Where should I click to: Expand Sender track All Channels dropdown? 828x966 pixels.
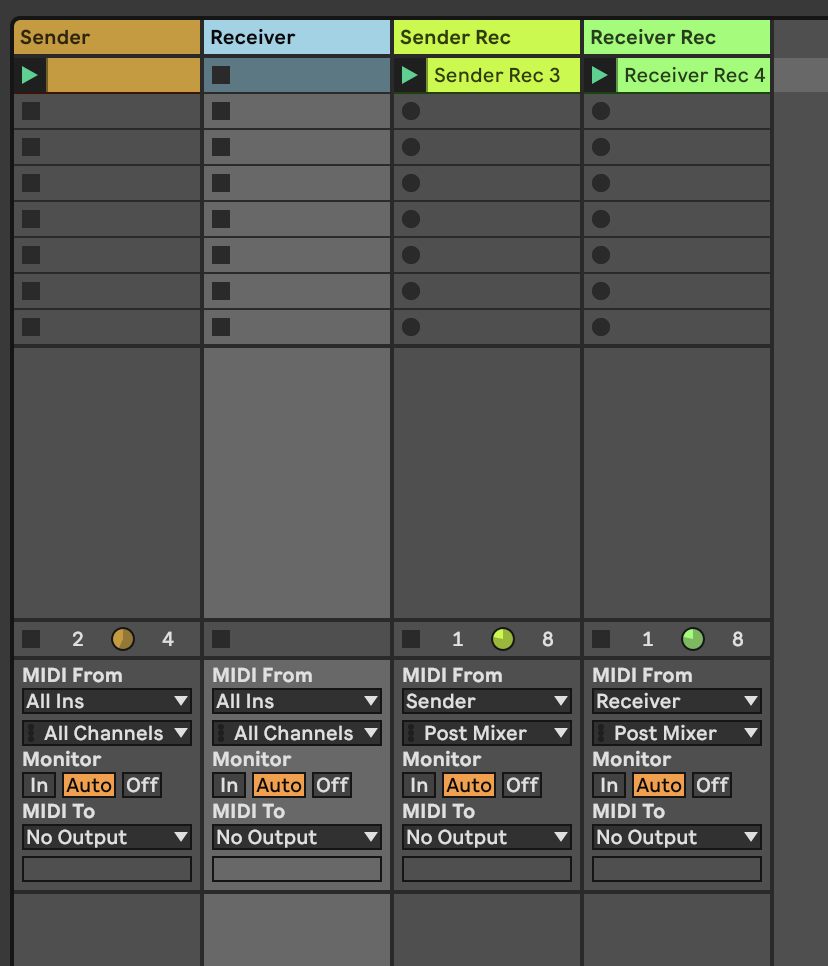point(106,733)
